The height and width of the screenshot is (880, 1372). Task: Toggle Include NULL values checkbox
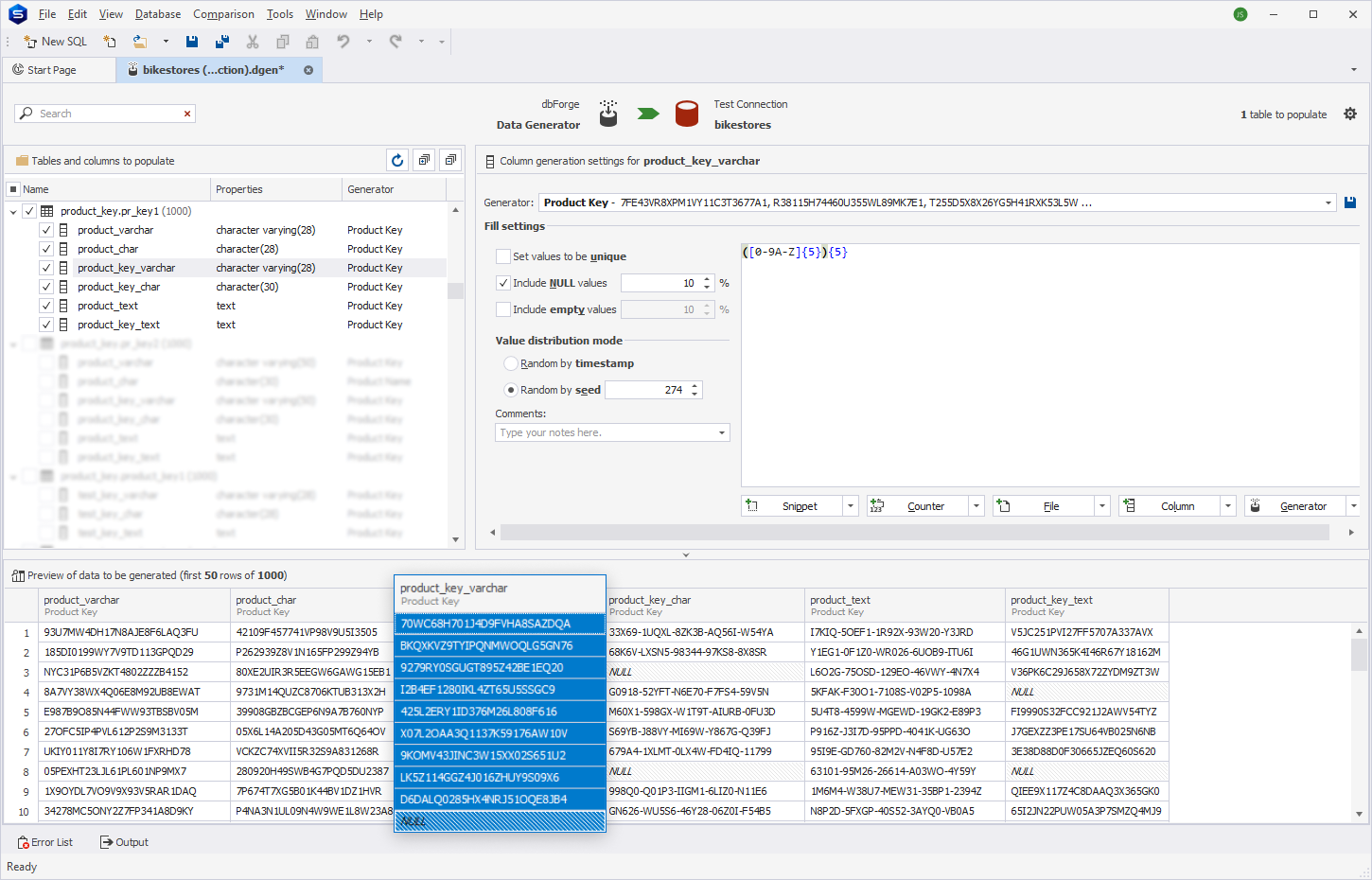[503, 283]
